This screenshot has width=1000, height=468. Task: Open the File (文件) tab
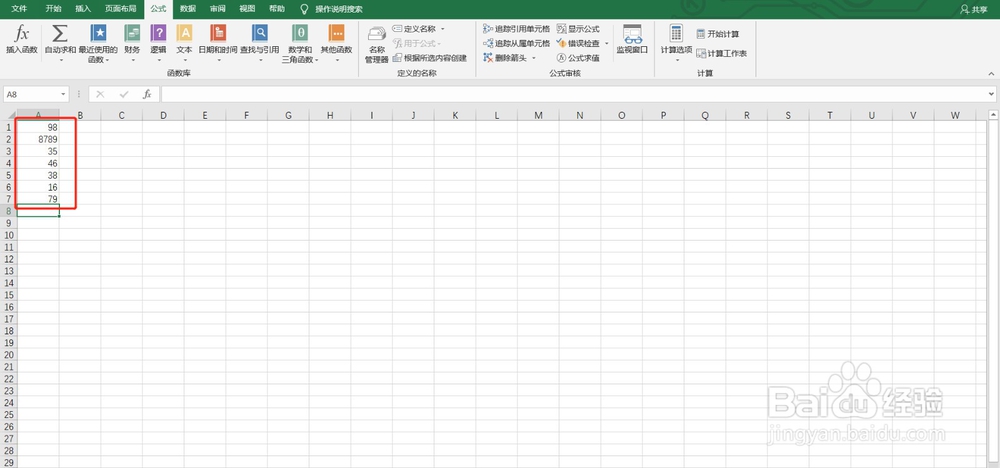19,9
